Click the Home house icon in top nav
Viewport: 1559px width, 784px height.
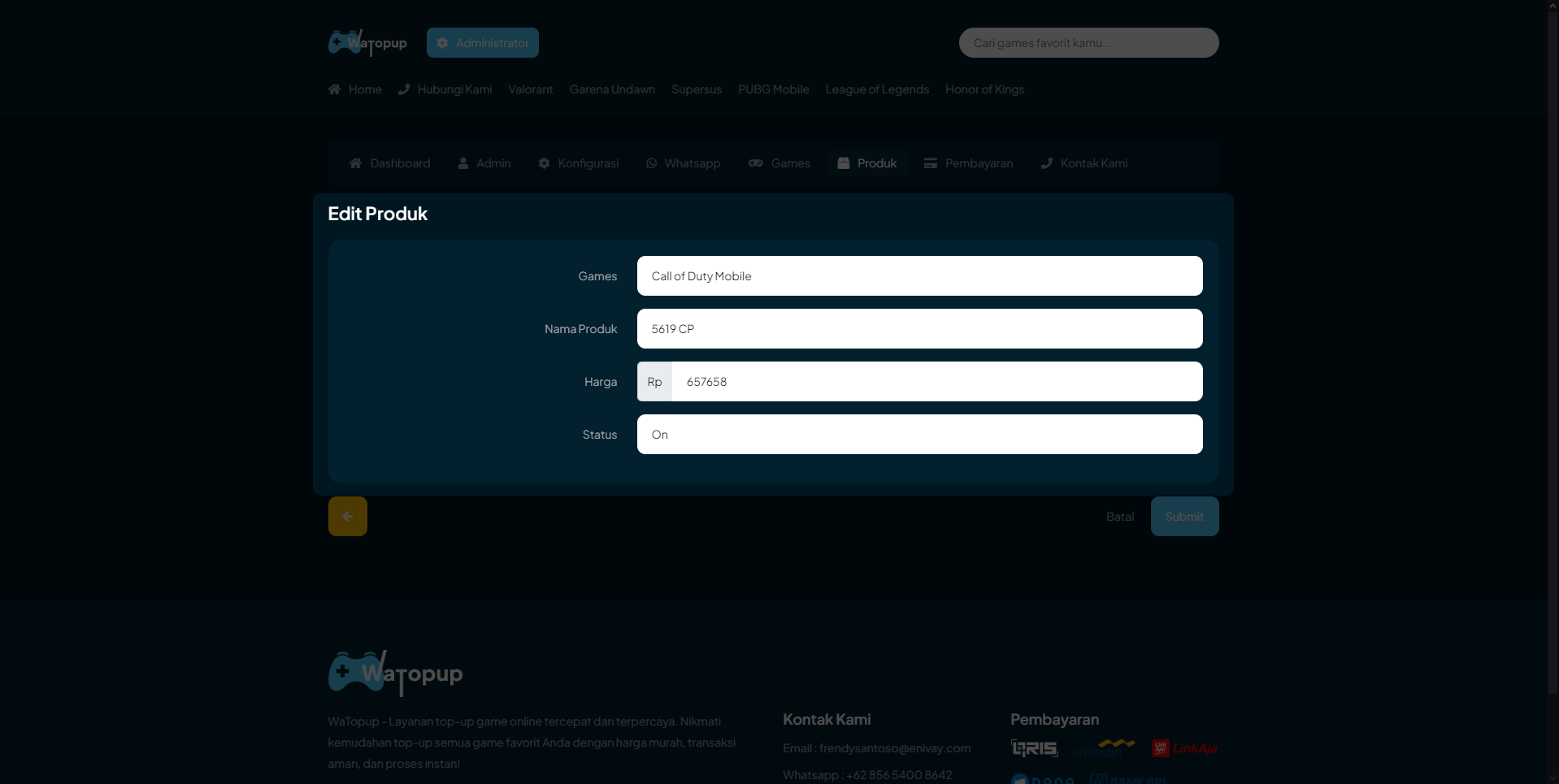pos(334,89)
